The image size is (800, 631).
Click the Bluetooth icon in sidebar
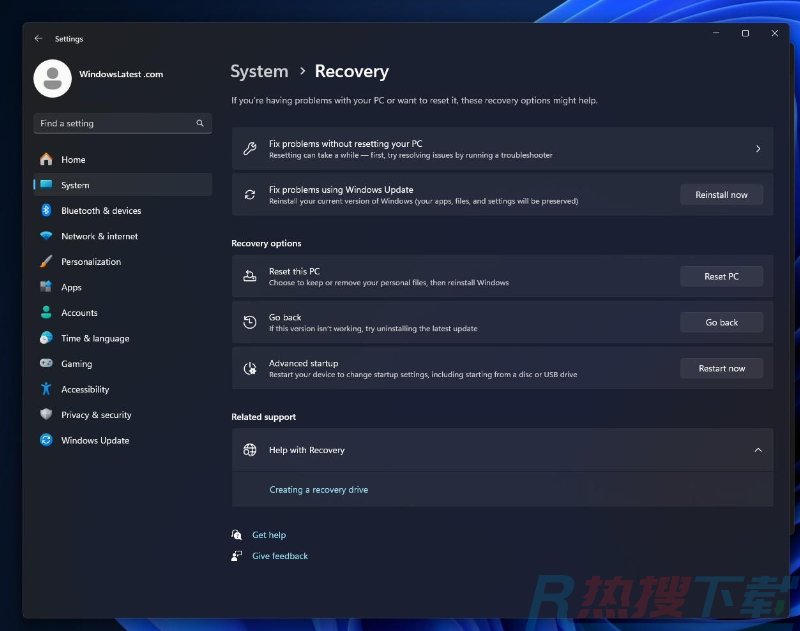[x=46, y=210]
